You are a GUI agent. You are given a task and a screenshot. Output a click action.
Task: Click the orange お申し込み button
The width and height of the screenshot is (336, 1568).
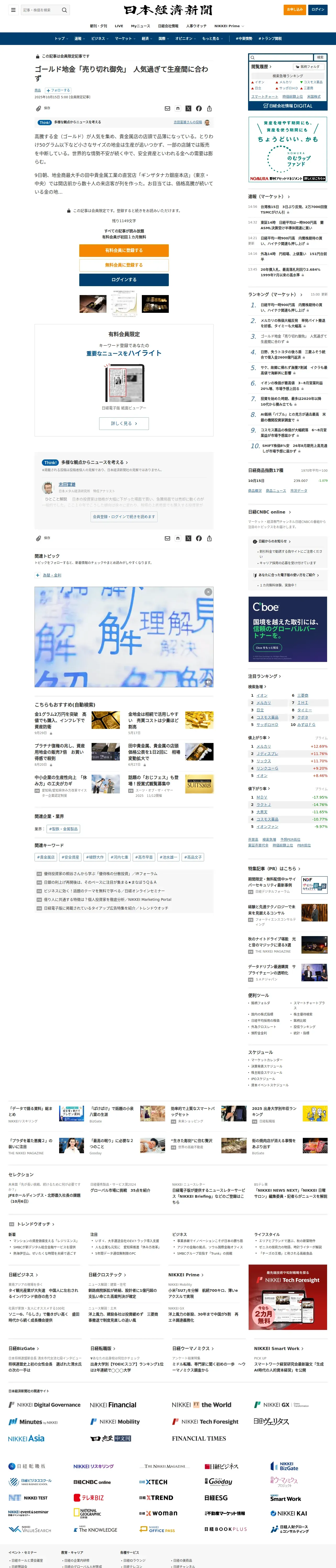[295, 10]
